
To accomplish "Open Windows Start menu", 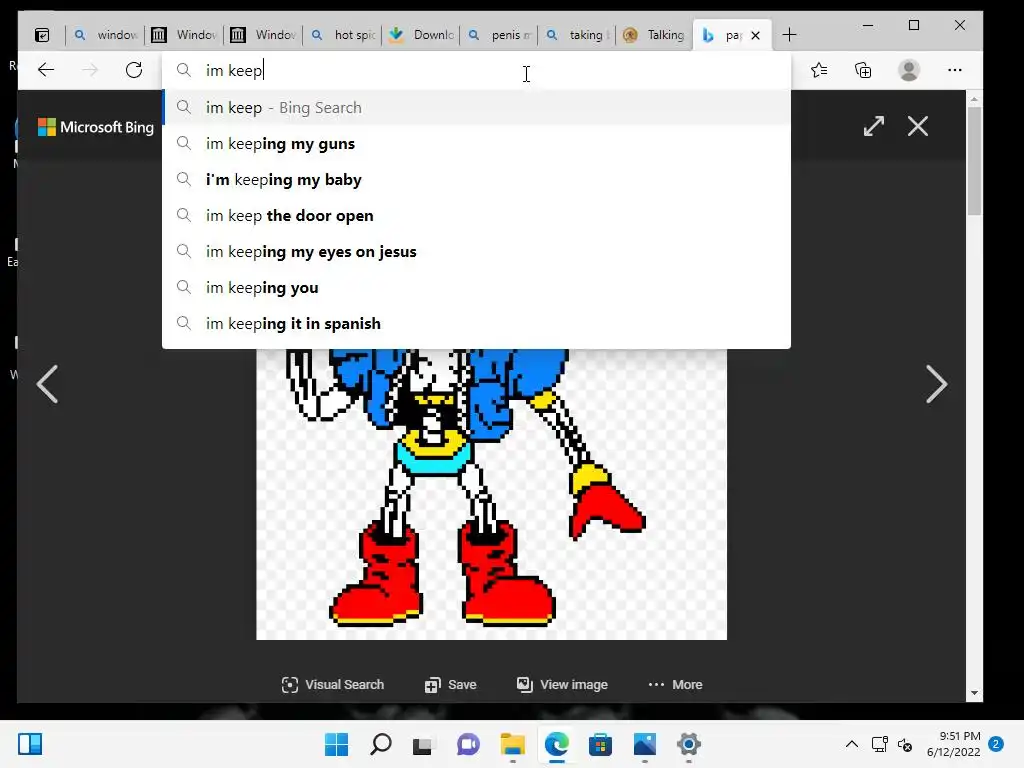I will tap(336, 744).
